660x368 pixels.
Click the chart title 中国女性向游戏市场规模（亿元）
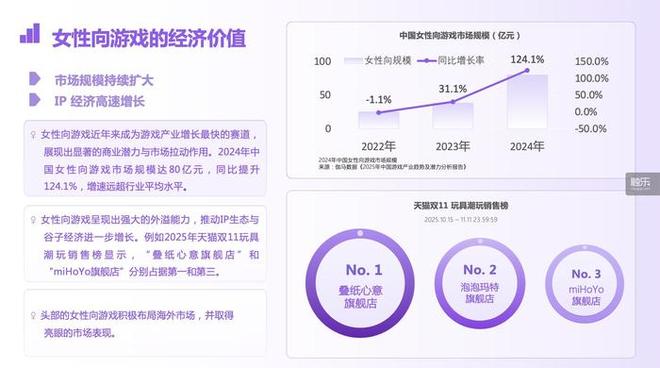(460, 36)
